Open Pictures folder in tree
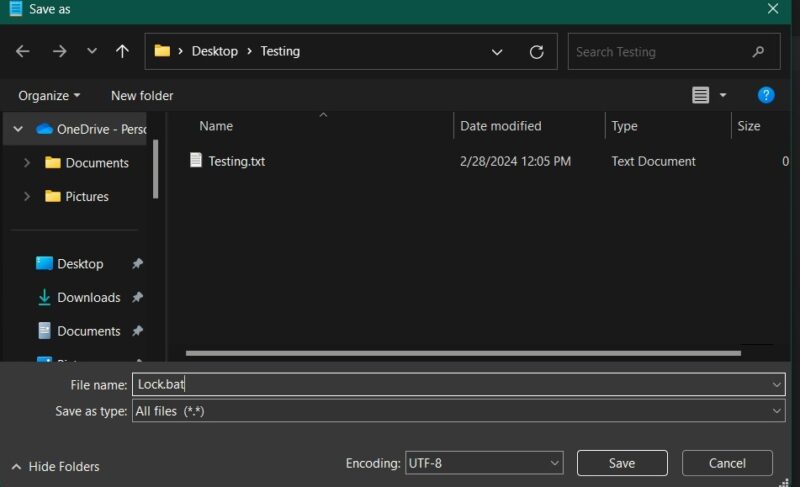 [x=77, y=196]
